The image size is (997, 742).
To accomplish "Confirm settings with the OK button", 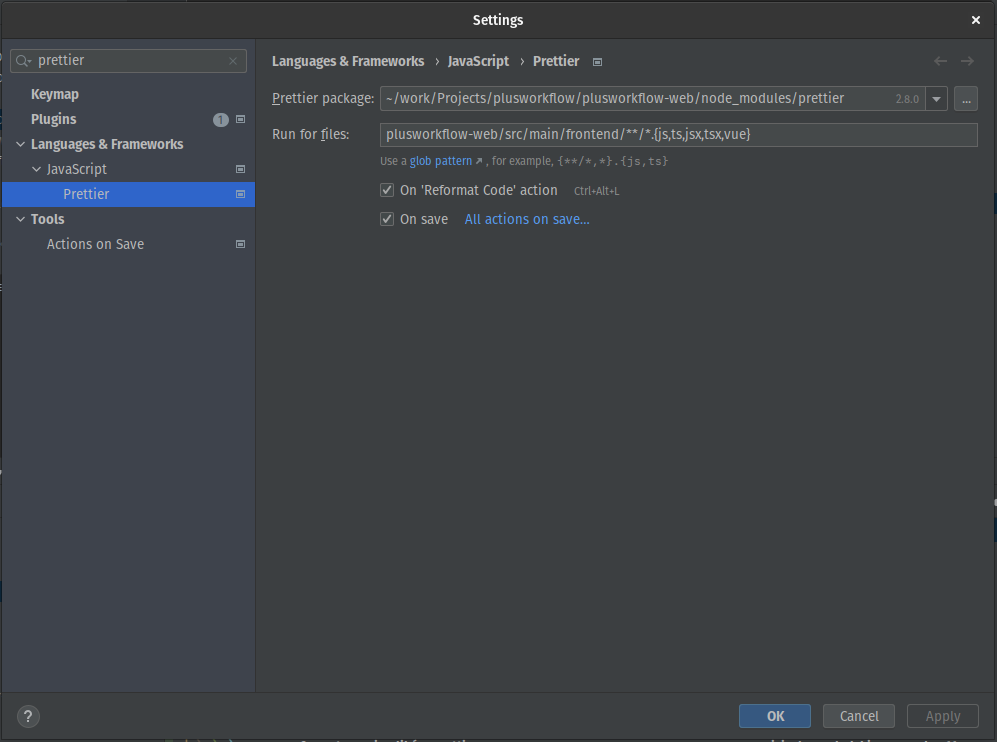I will [x=774, y=717].
